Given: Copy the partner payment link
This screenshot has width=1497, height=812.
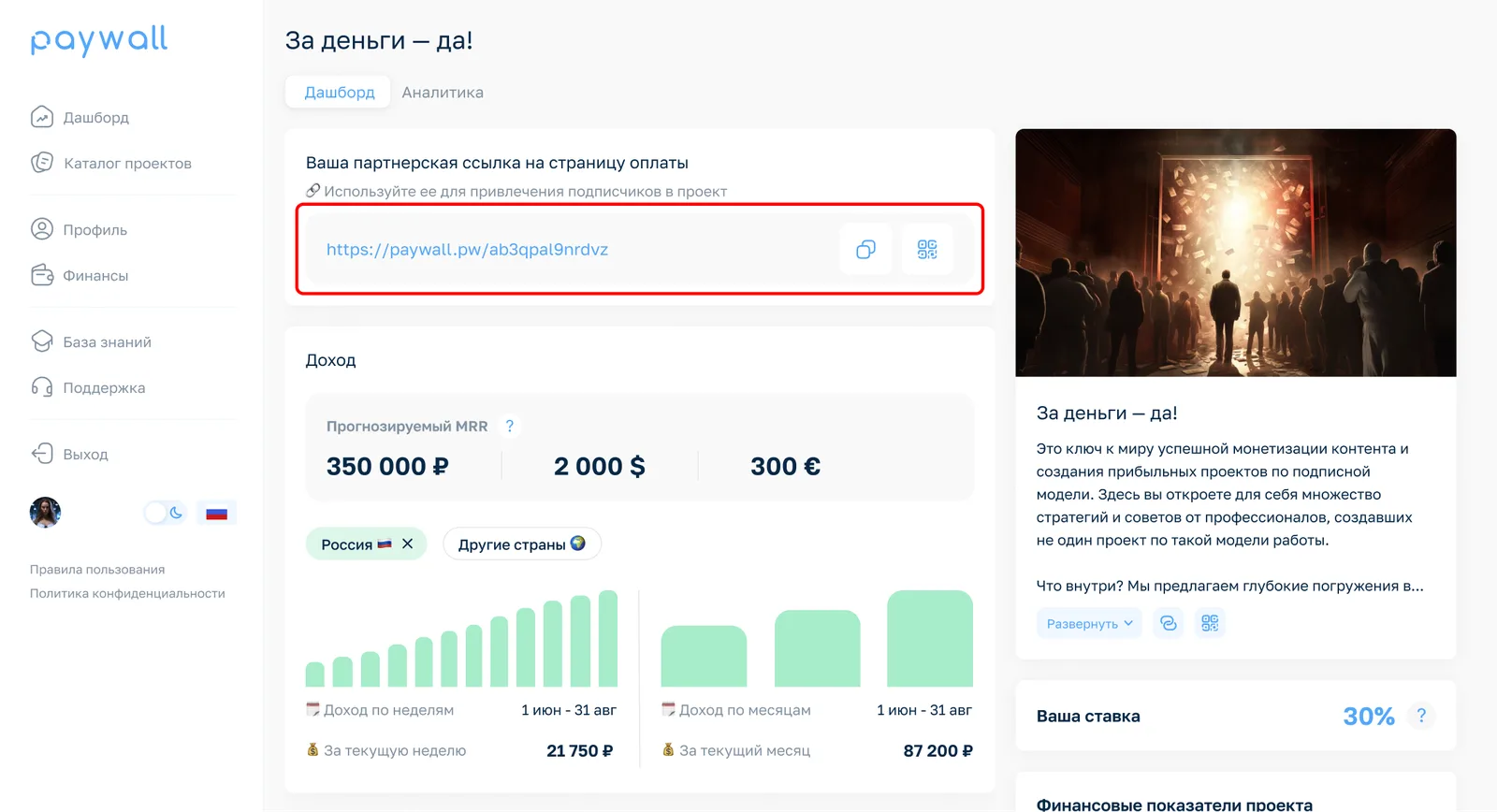Looking at the screenshot, I should [865, 250].
